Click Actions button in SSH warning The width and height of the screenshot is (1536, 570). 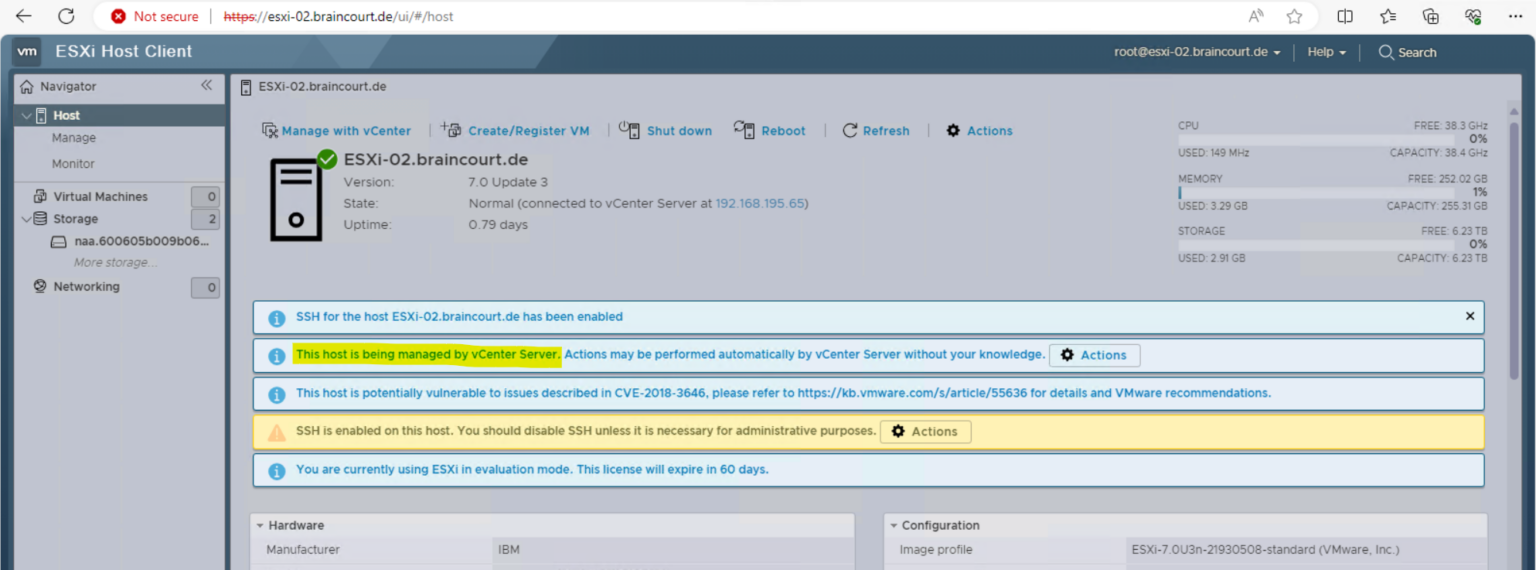[925, 431]
